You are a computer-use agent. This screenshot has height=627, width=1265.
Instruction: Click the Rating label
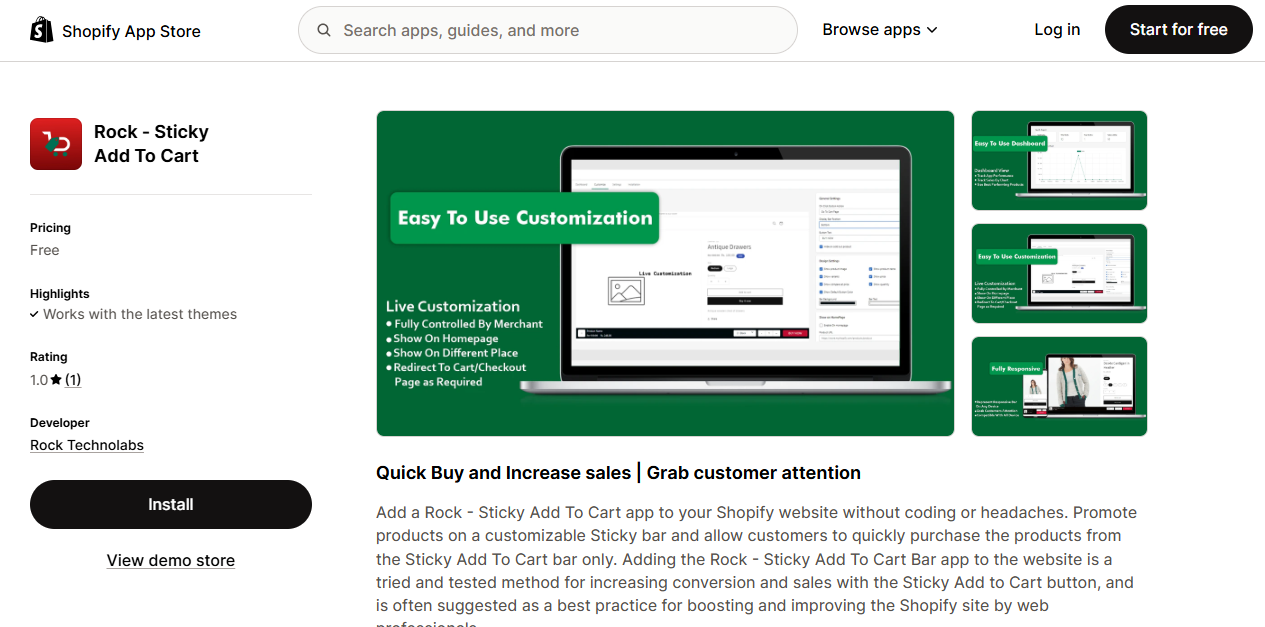click(x=49, y=357)
